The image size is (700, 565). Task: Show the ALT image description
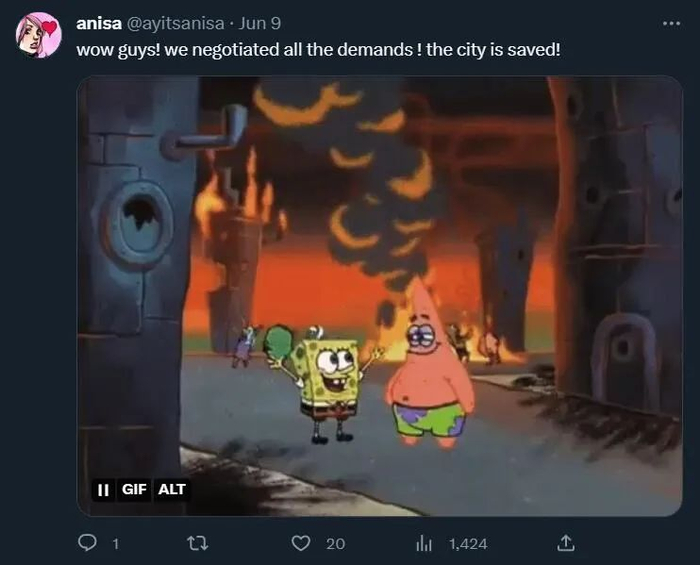tap(172, 490)
